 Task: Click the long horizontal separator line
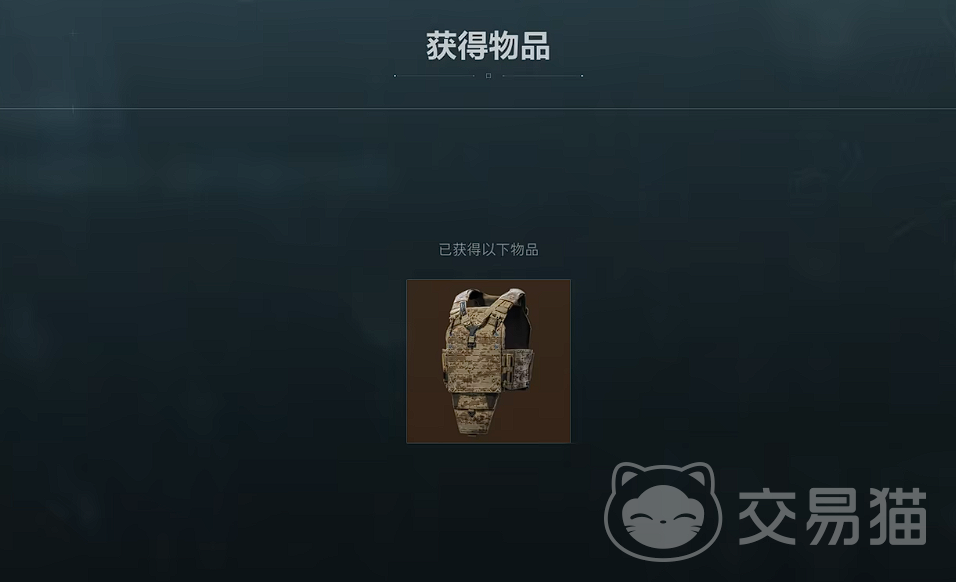click(x=478, y=108)
